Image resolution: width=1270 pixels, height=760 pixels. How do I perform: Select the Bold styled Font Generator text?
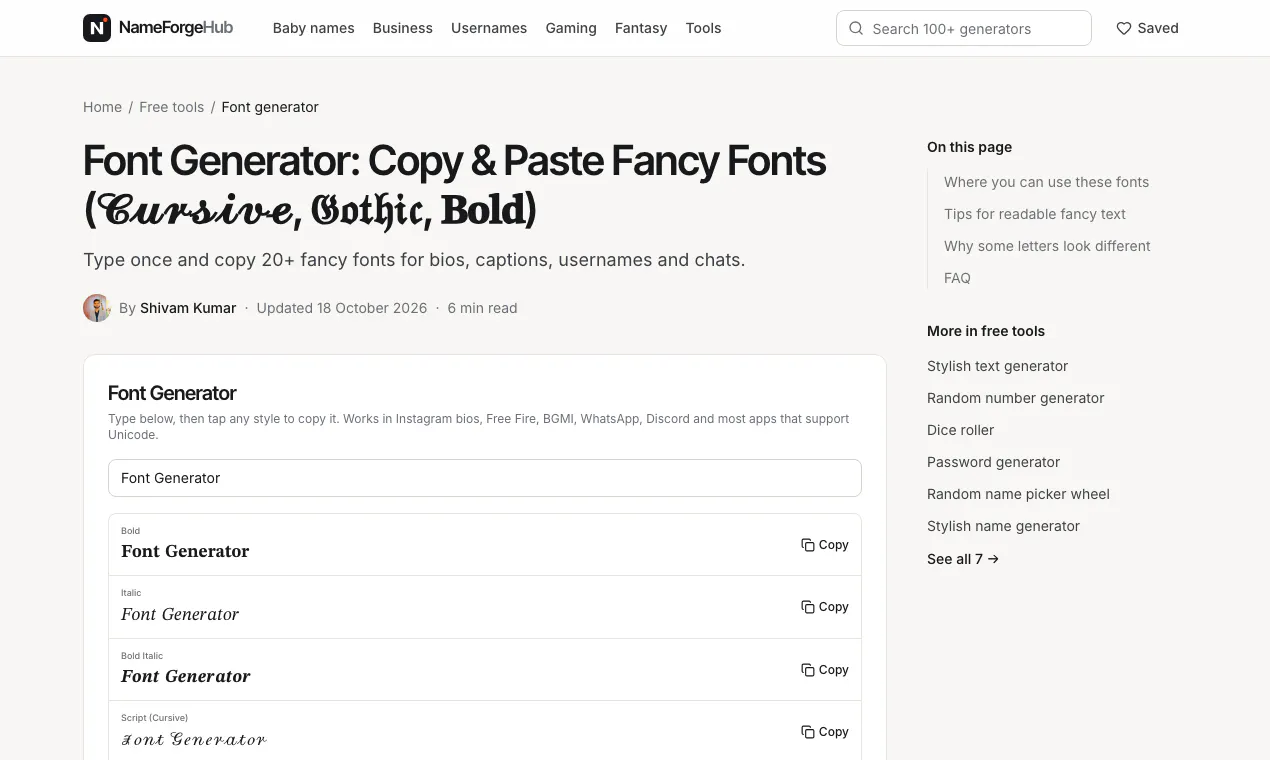tap(185, 551)
